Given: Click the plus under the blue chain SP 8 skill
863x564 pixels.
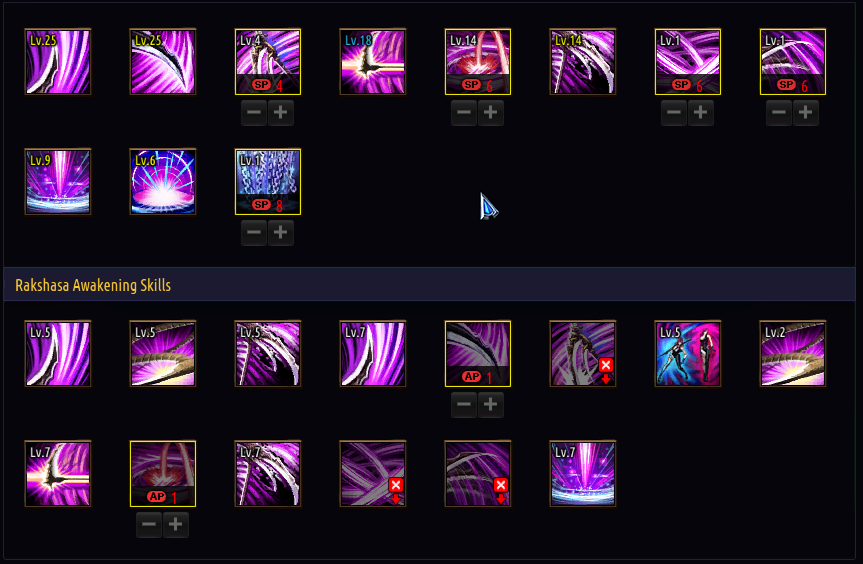Looking at the screenshot, I should pyautogui.click(x=281, y=232).
